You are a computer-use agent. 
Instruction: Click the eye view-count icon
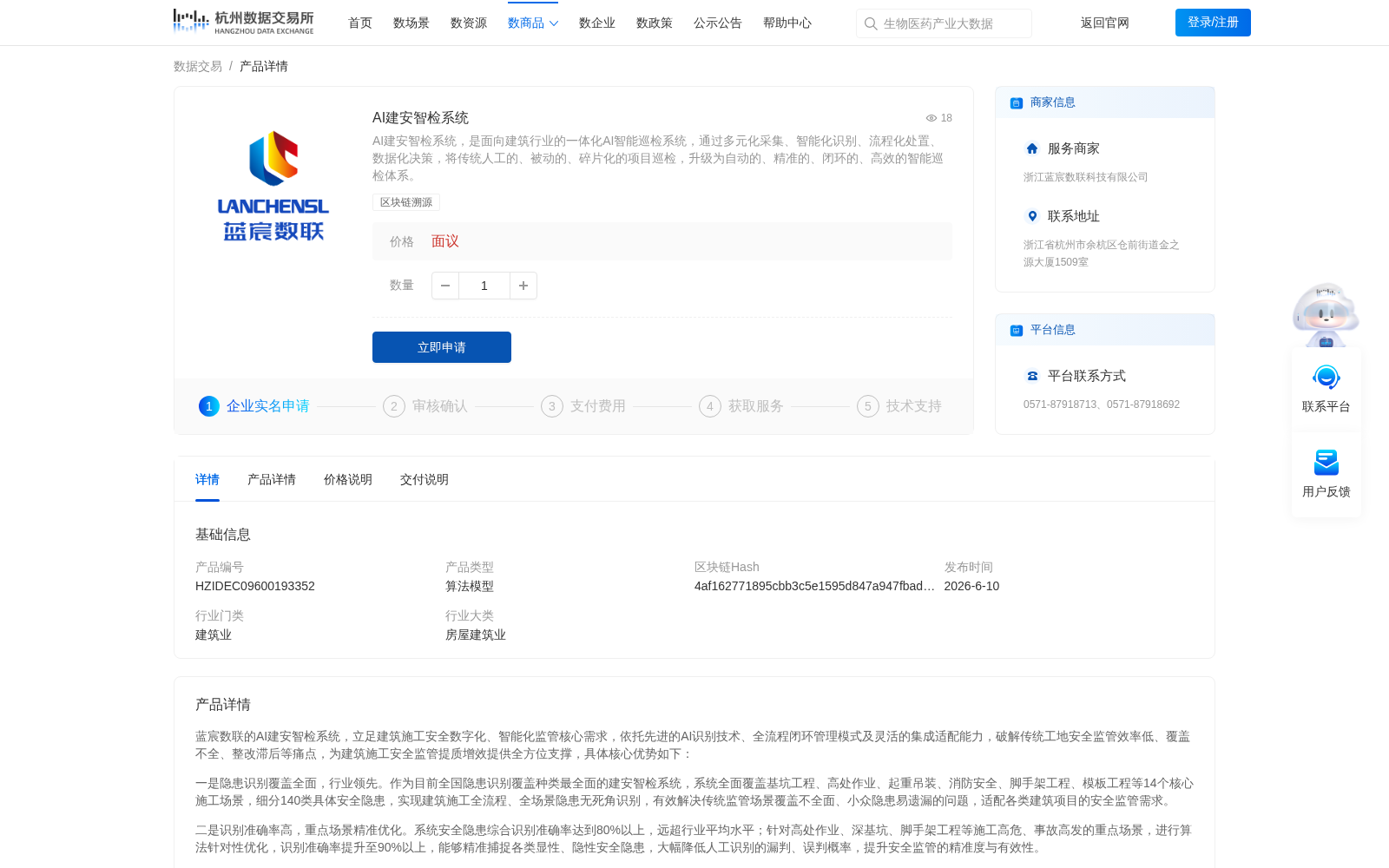[931, 118]
